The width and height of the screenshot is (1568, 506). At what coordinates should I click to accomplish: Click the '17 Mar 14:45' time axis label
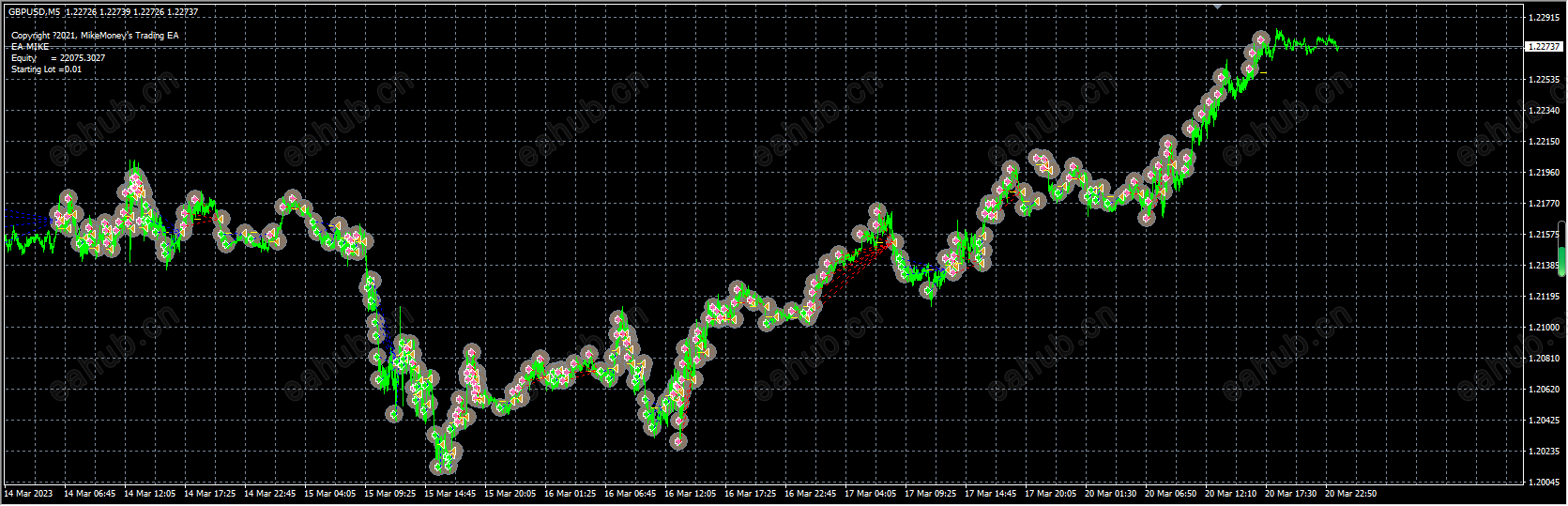click(992, 494)
